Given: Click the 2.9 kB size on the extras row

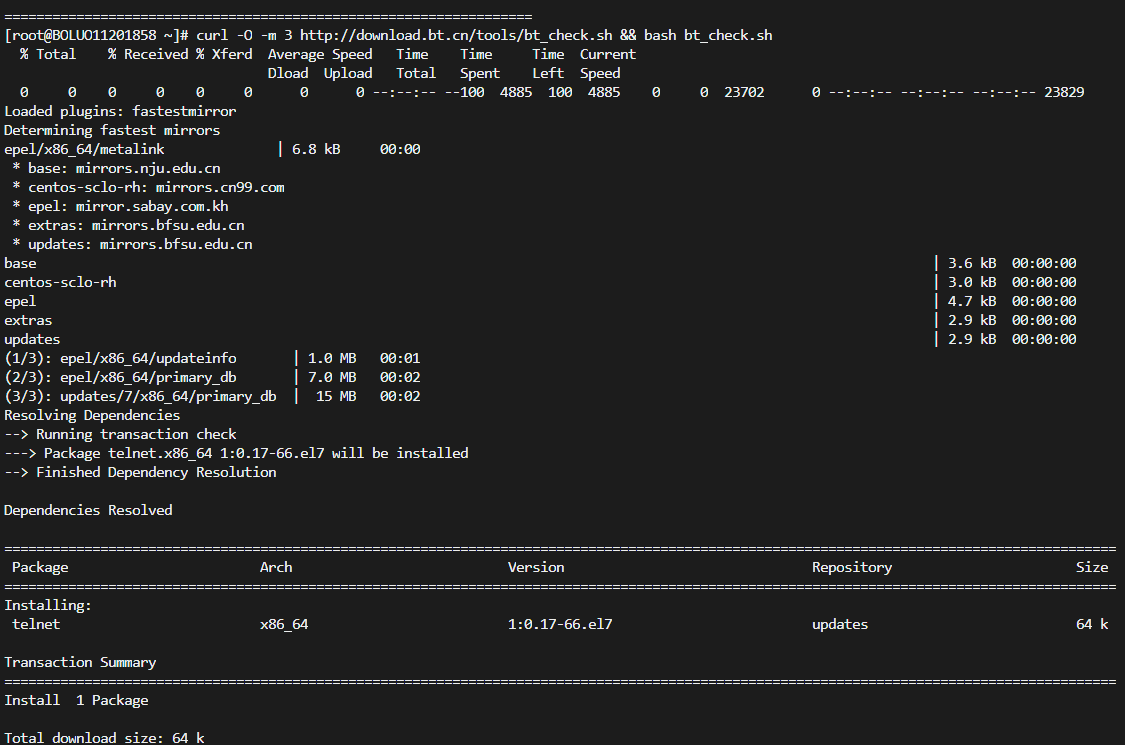Looking at the screenshot, I should pos(971,321).
